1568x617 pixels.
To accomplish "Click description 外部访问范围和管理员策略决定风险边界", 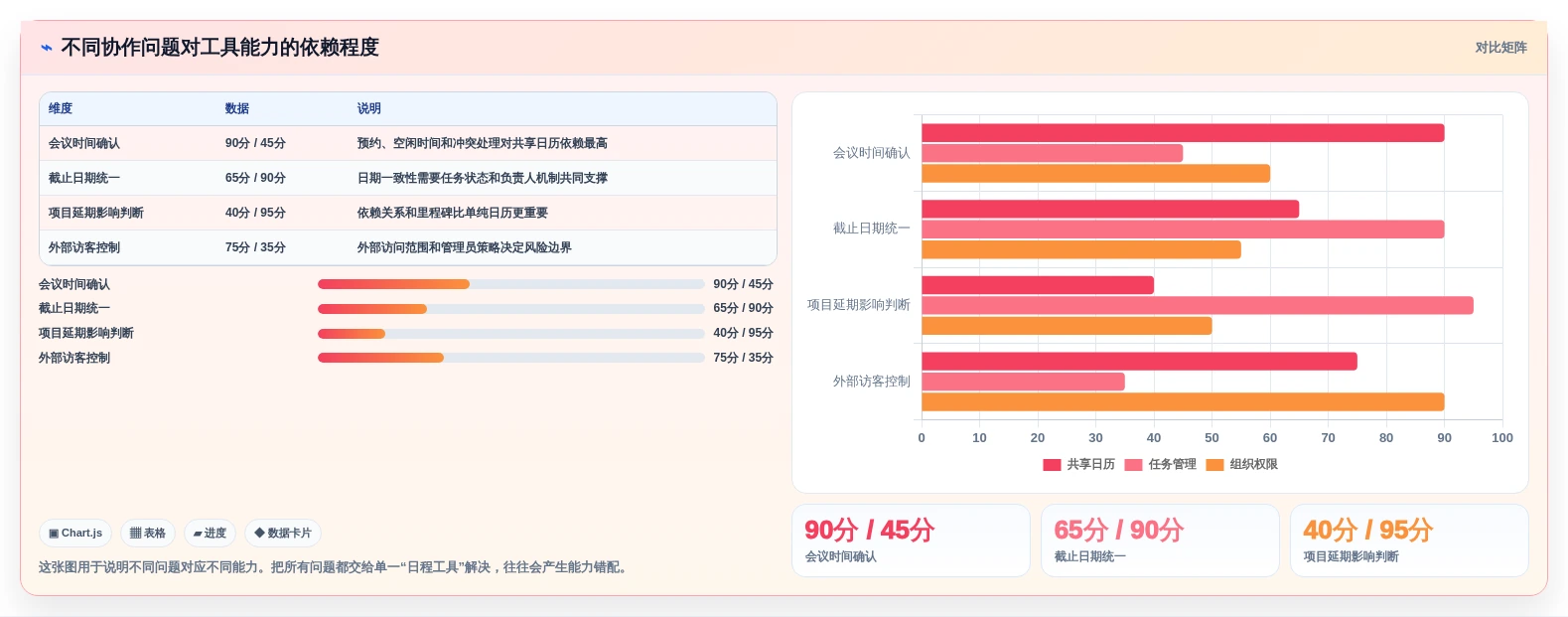I will [465, 247].
